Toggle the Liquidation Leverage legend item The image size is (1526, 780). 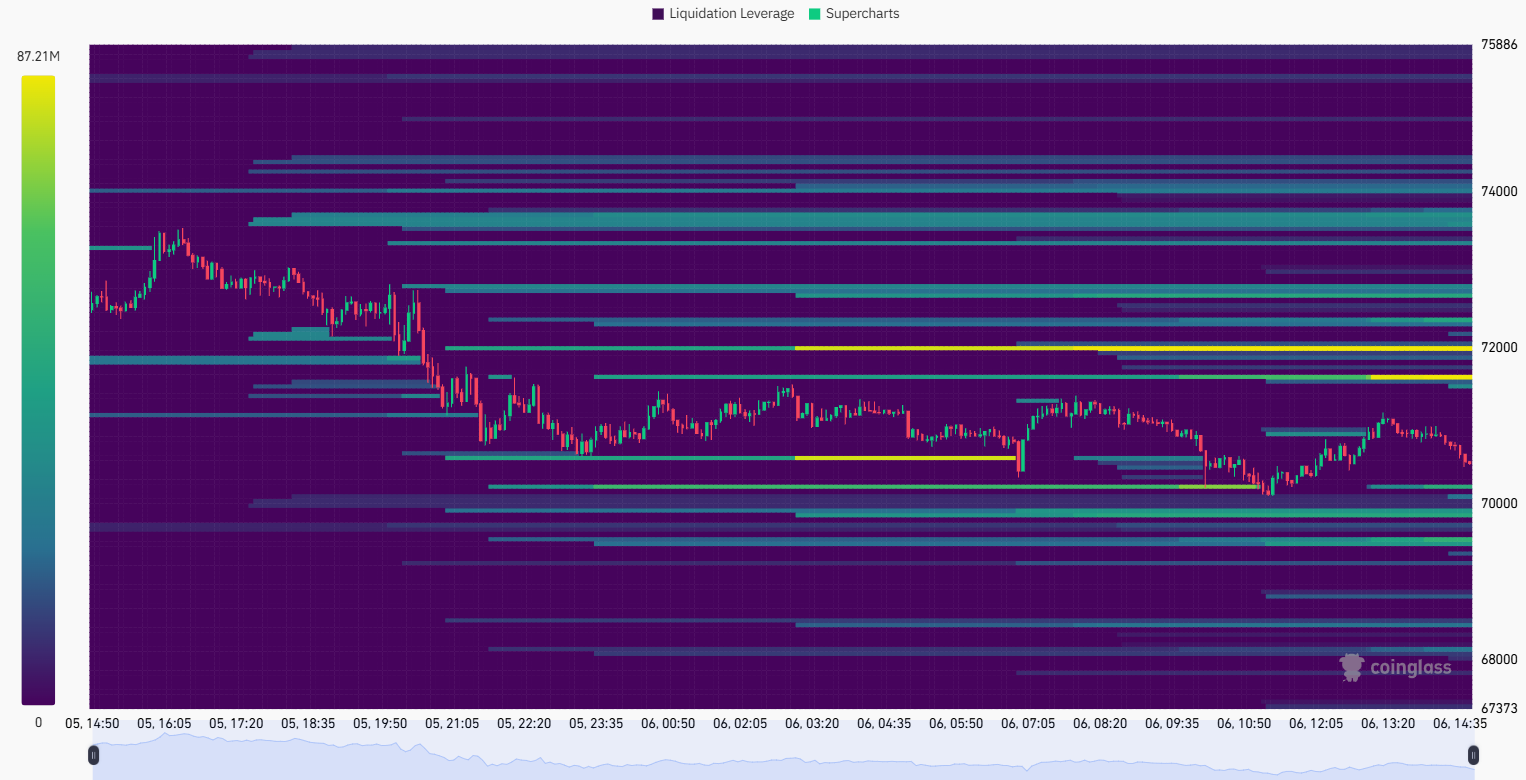pos(722,13)
